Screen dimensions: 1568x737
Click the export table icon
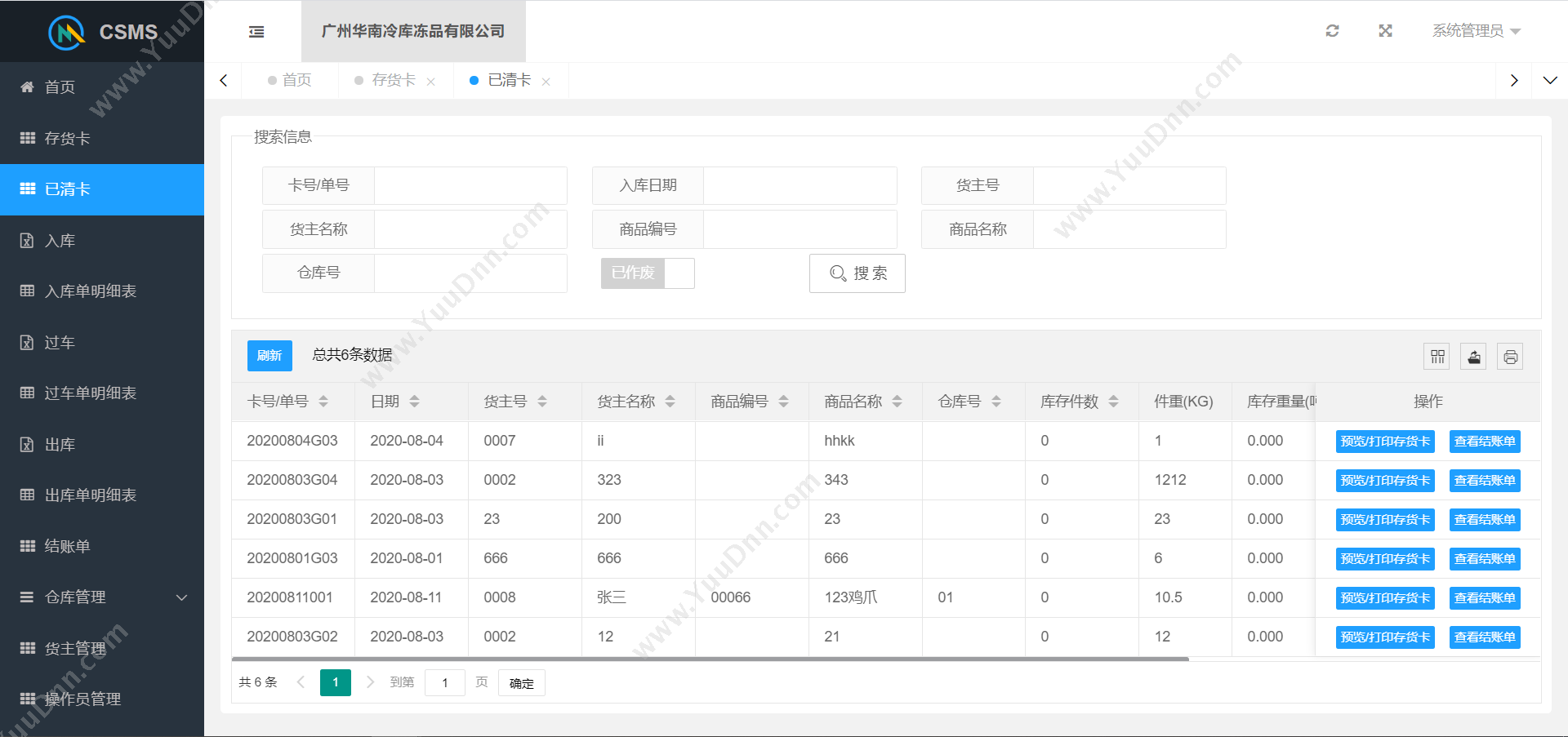(1474, 357)
